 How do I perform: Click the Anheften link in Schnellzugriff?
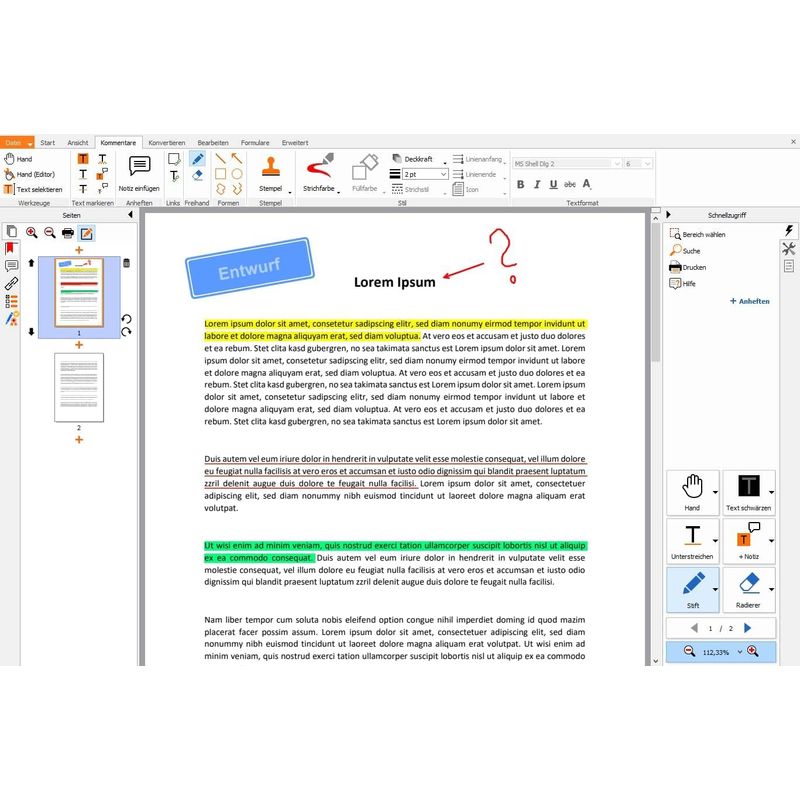[750, 301]
